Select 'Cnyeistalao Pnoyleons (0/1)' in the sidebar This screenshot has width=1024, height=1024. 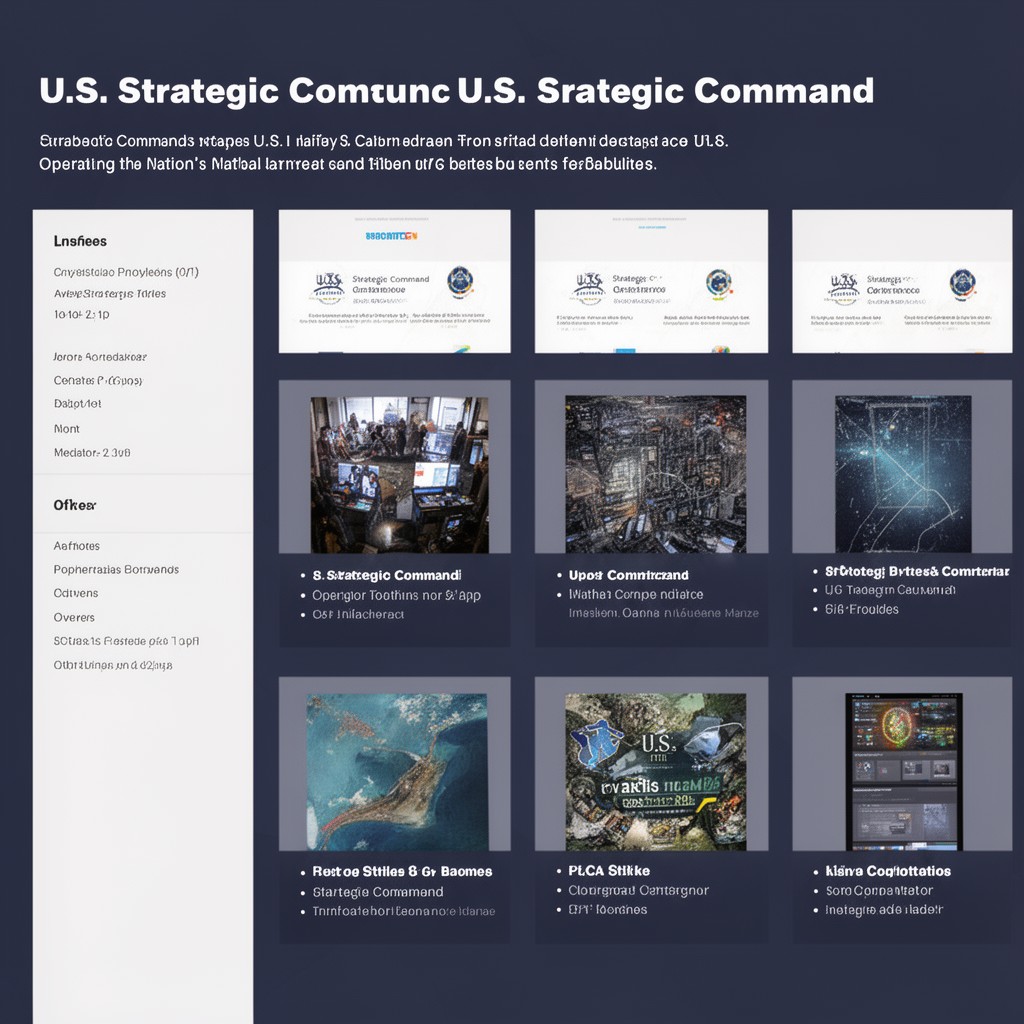point(126,272)
